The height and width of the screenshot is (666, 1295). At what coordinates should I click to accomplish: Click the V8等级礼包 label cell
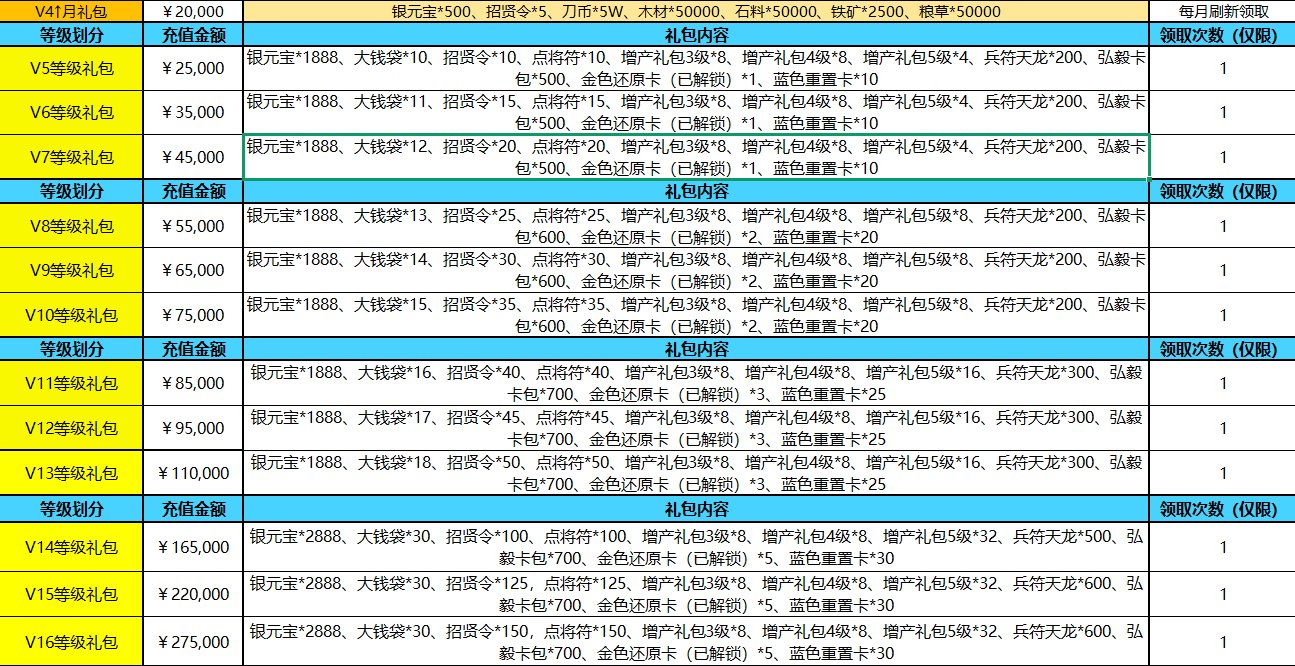(x=71, y=226)
